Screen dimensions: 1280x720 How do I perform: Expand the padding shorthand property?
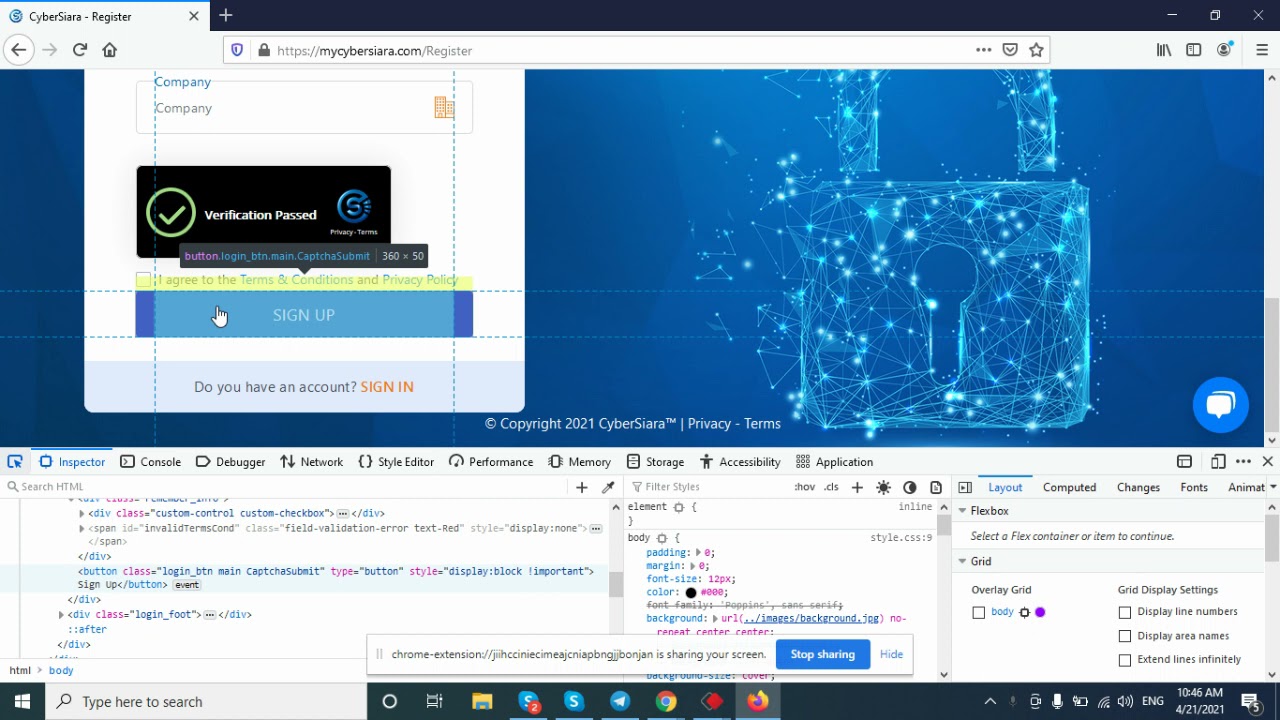(x=699, y=552)
